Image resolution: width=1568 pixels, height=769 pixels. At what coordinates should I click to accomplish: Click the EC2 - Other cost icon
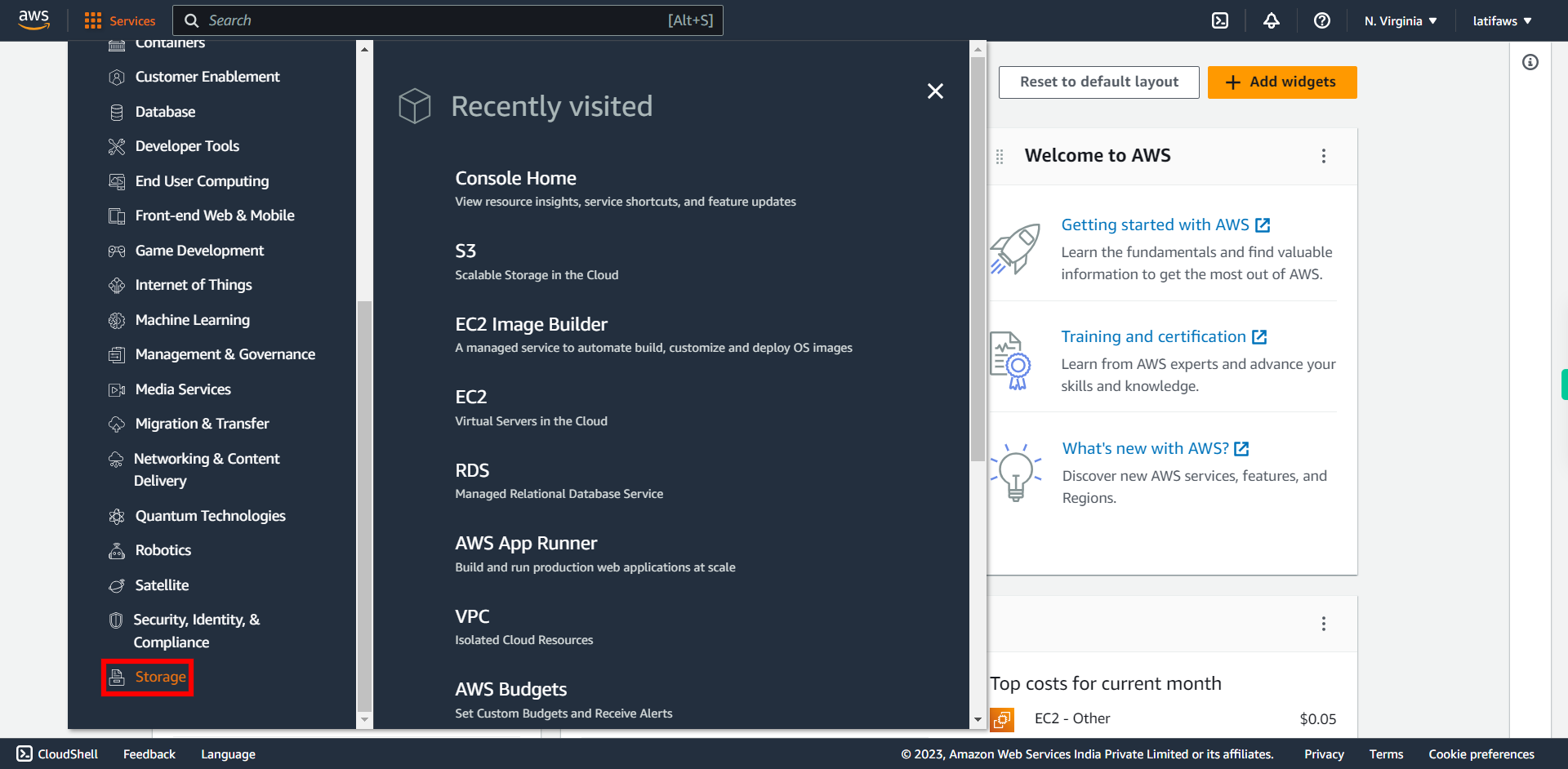click(1002, 719)
